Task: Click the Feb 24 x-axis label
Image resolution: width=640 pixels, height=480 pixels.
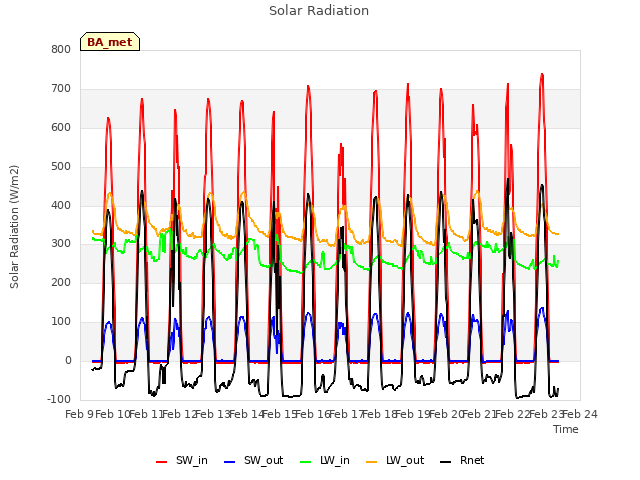Action: 580,414
